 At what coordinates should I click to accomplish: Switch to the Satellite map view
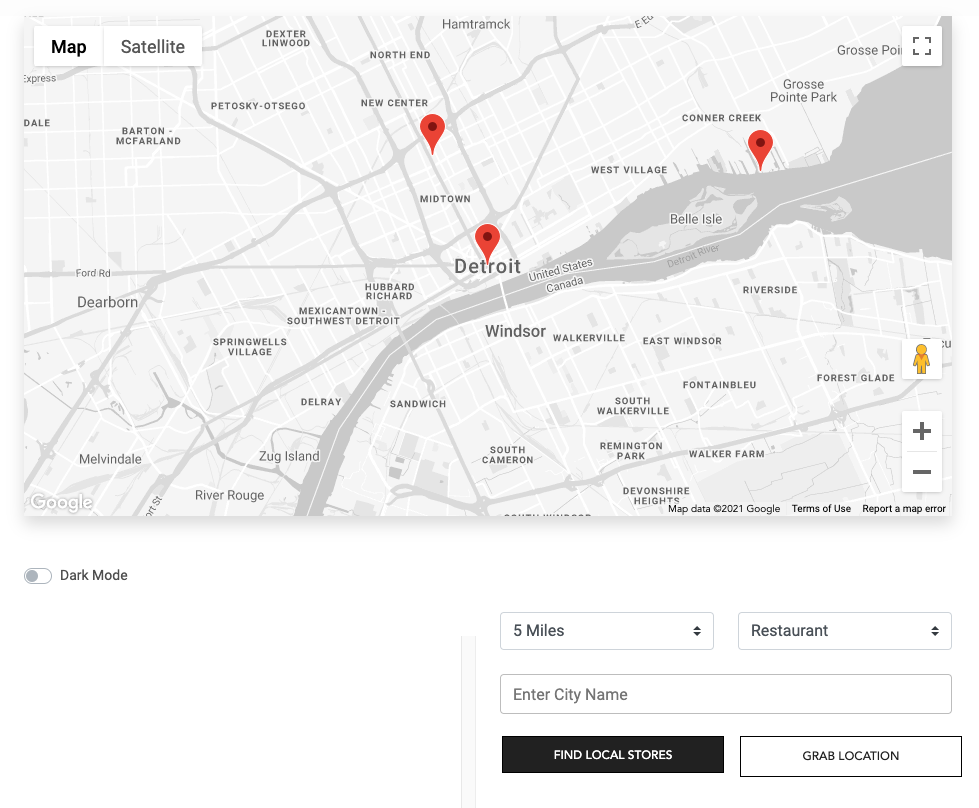point(152,47)
